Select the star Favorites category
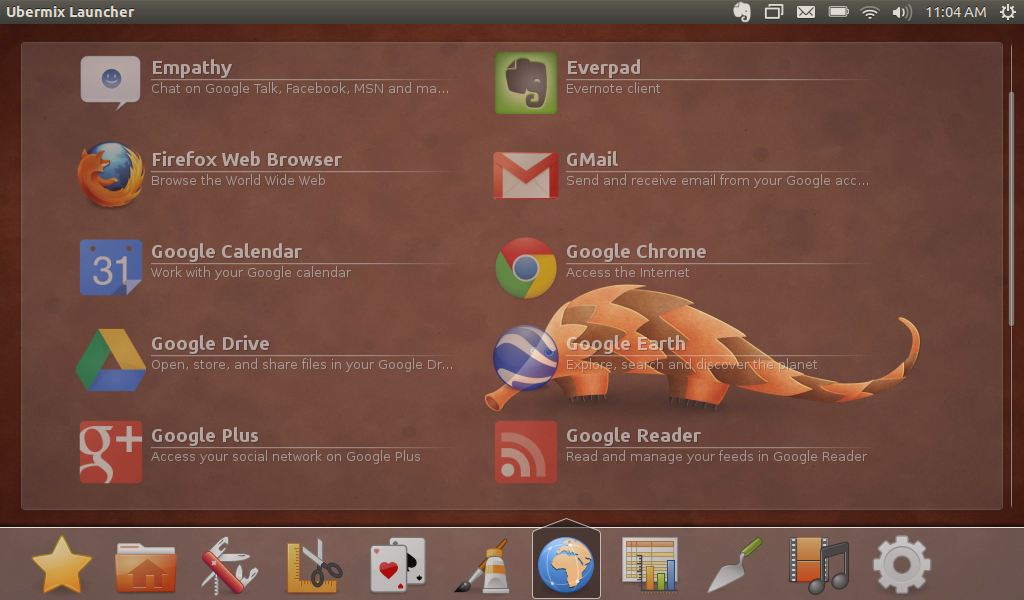The image size is (1024, 600). coord(61,565)
